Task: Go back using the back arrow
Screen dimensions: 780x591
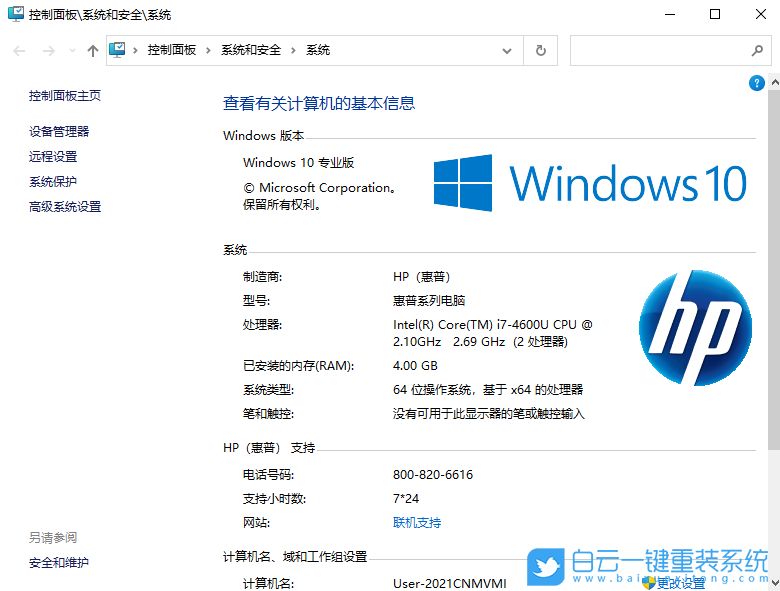Action: (19, 51)
